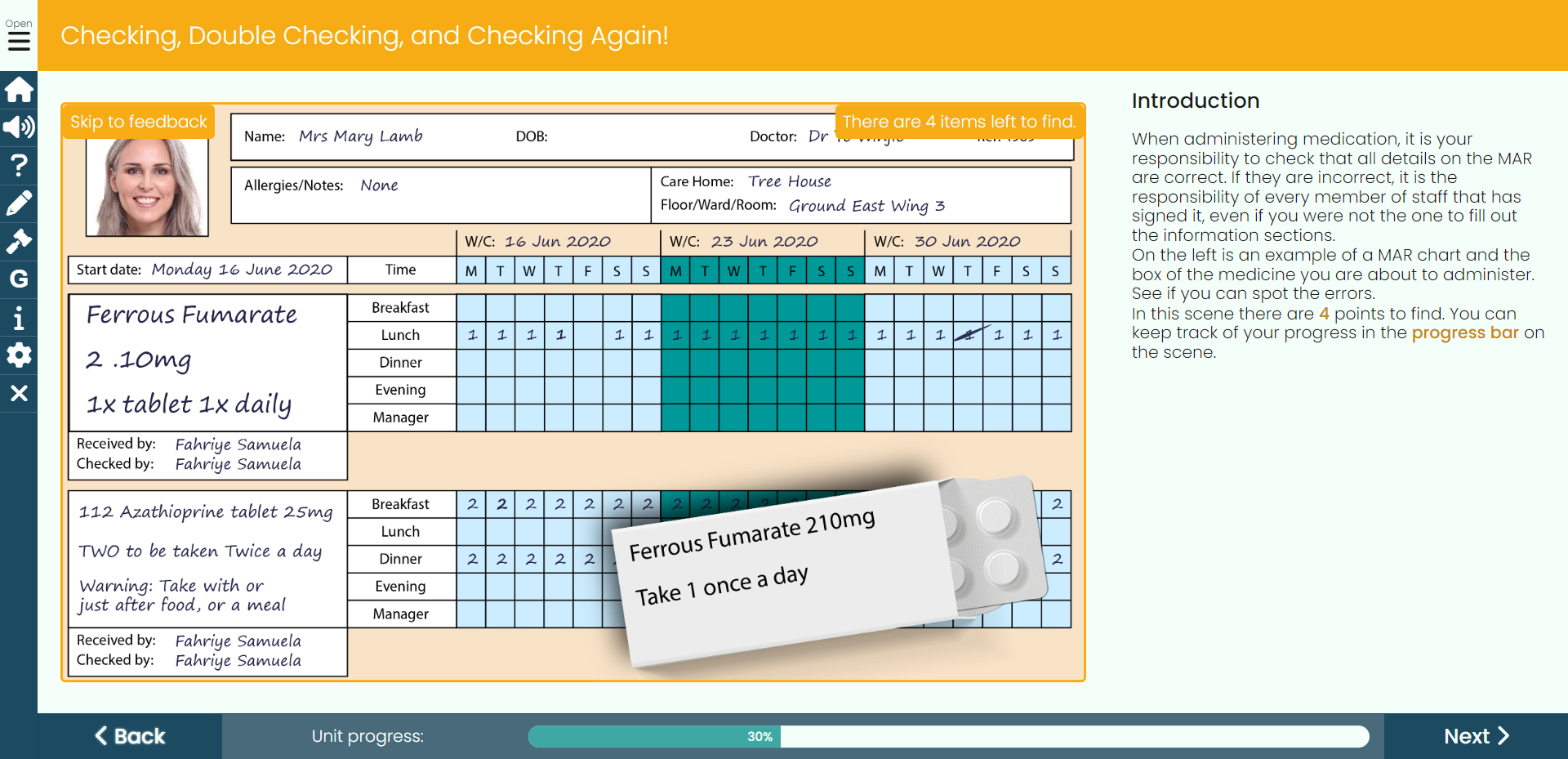
Task: Click 1x tablet 1x daily instruction
Action: 189,404
